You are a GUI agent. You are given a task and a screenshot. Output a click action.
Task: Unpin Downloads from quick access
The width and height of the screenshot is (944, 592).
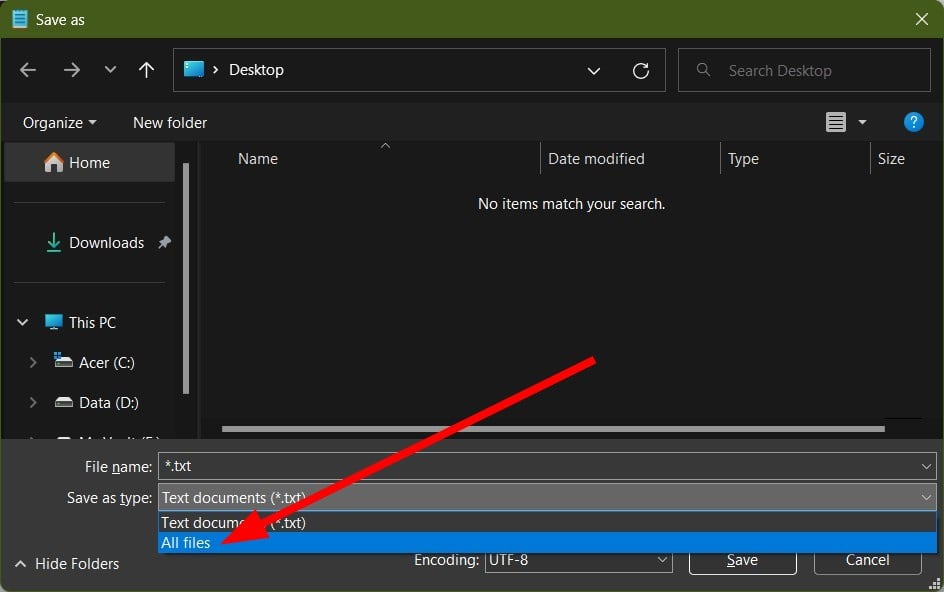[165, 242]
